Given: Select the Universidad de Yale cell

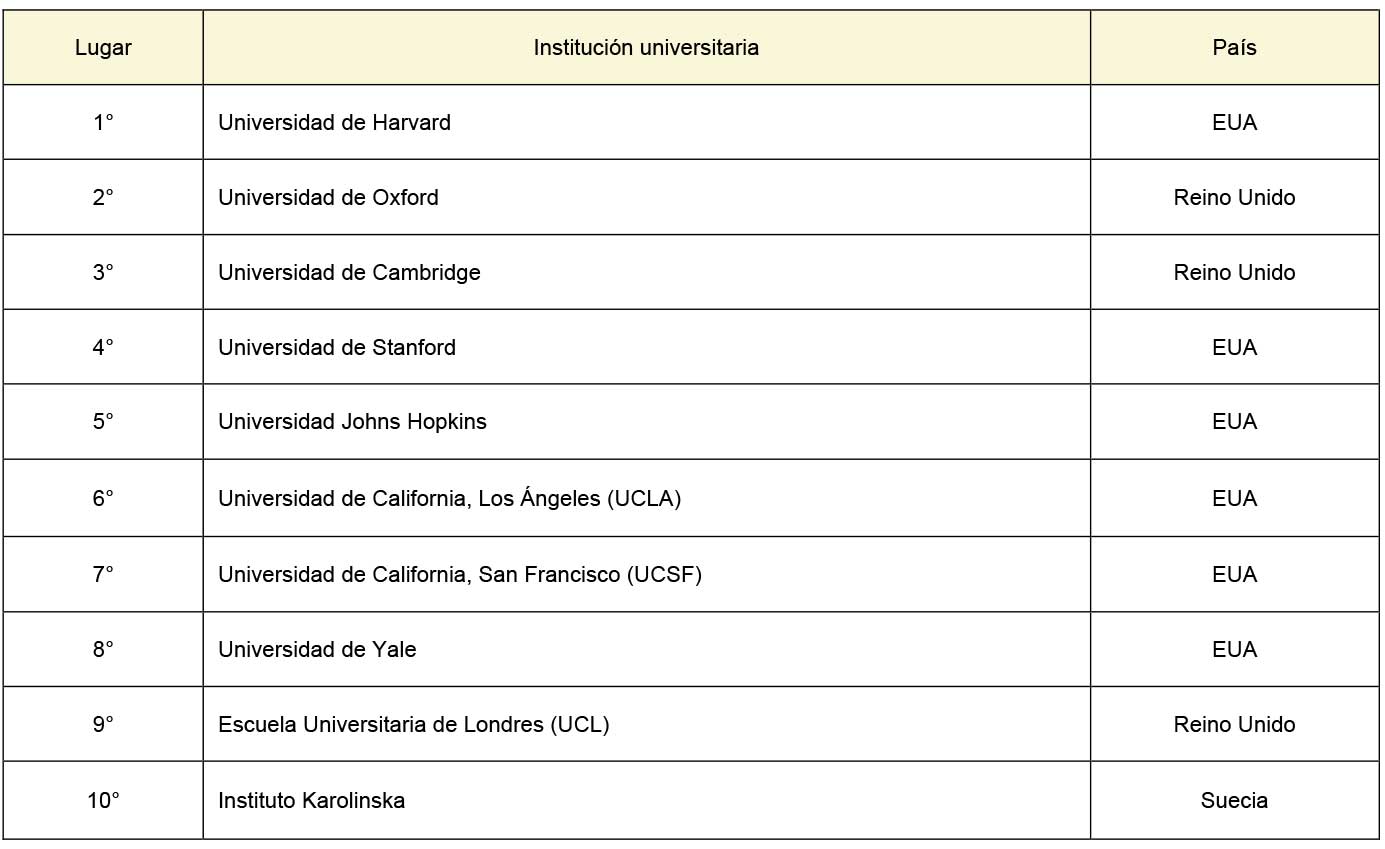Looking at the screenshot, I should pyautogui.click(x=317, y=650).
